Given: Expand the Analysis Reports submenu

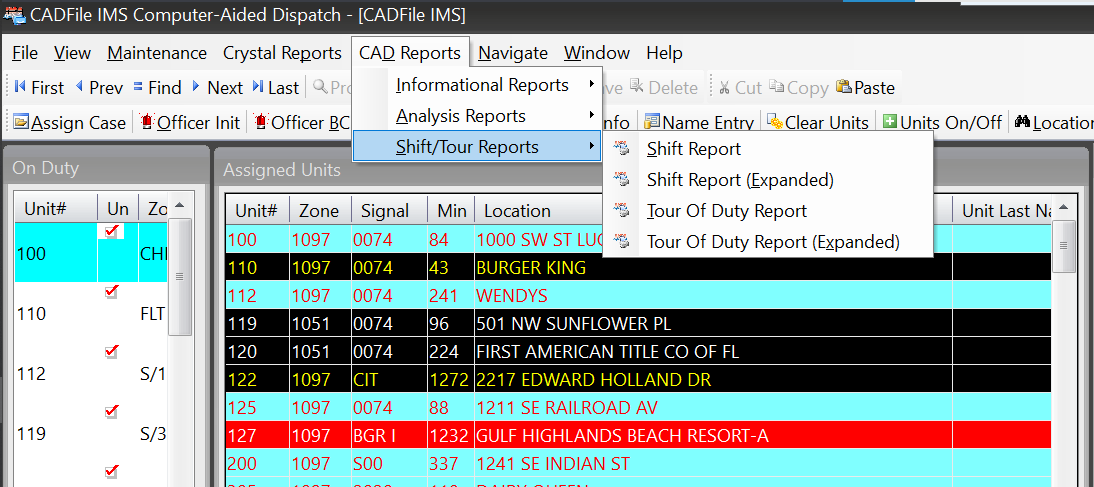Looking at the screenshot, I should [460, 117].
